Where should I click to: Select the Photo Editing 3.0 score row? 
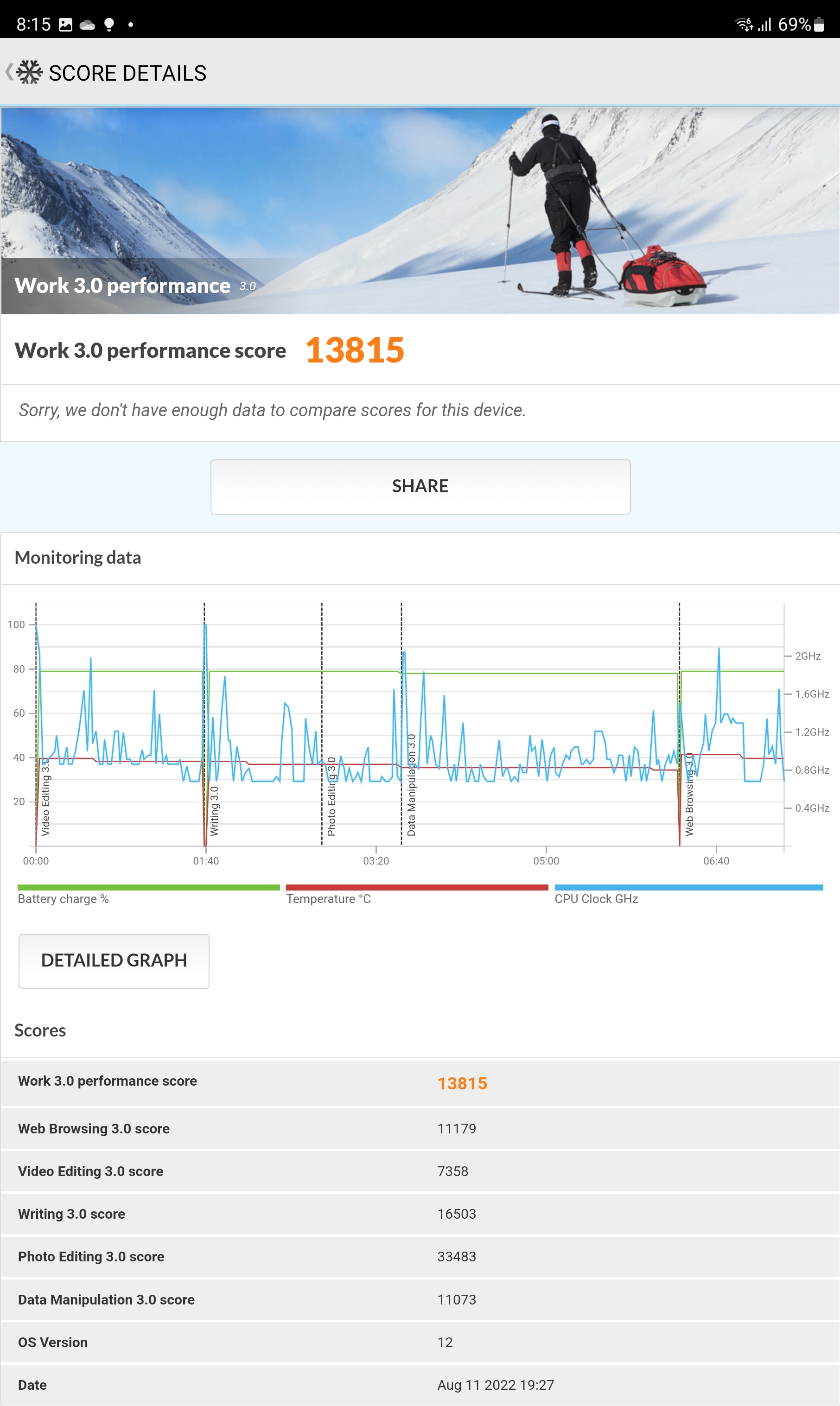point(420,1257)
